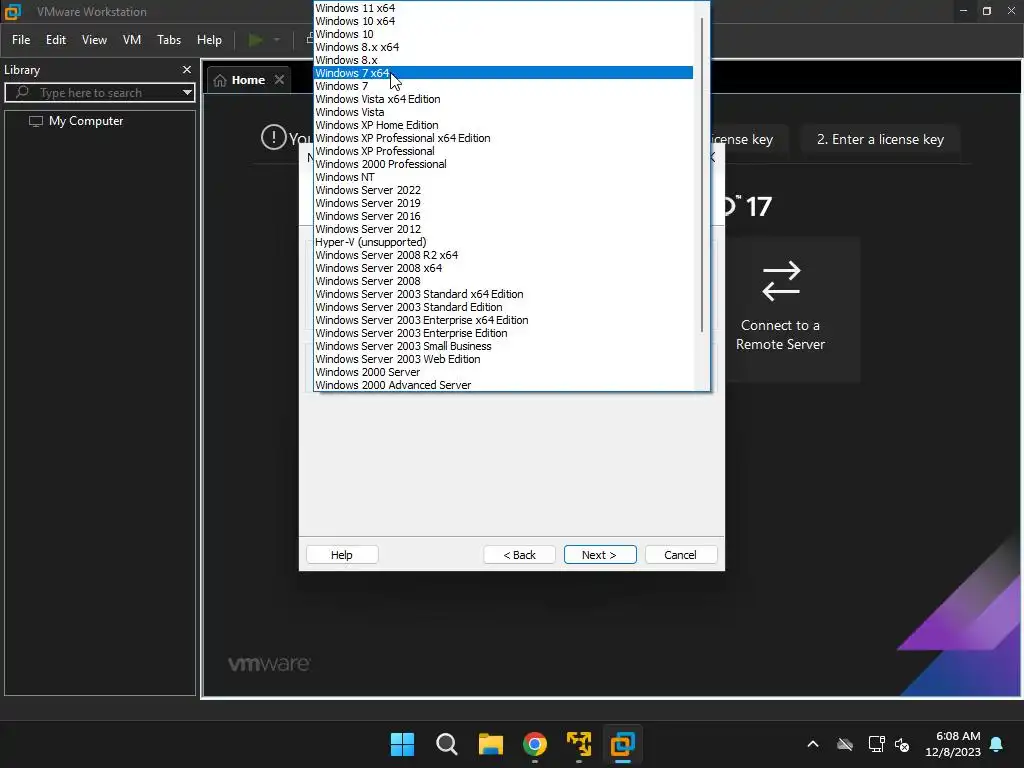Select Windows 8.x option

click(x=503, y=60)
